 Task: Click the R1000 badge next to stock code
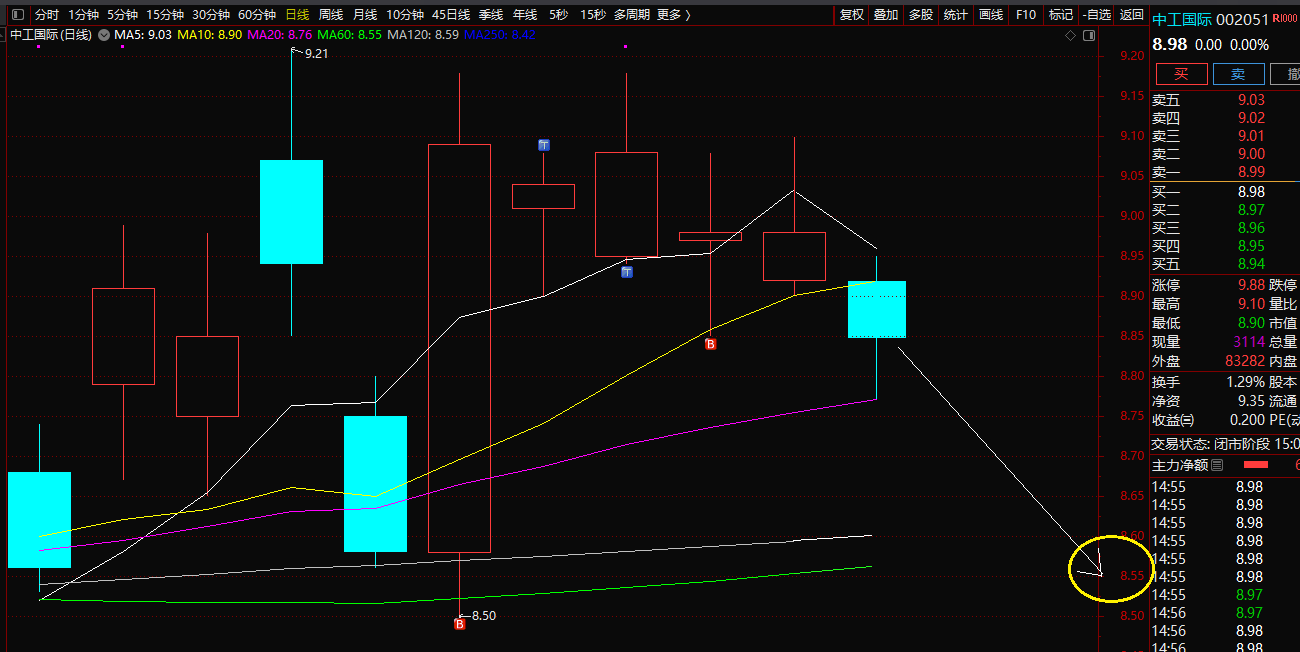tap(1284, 19)
